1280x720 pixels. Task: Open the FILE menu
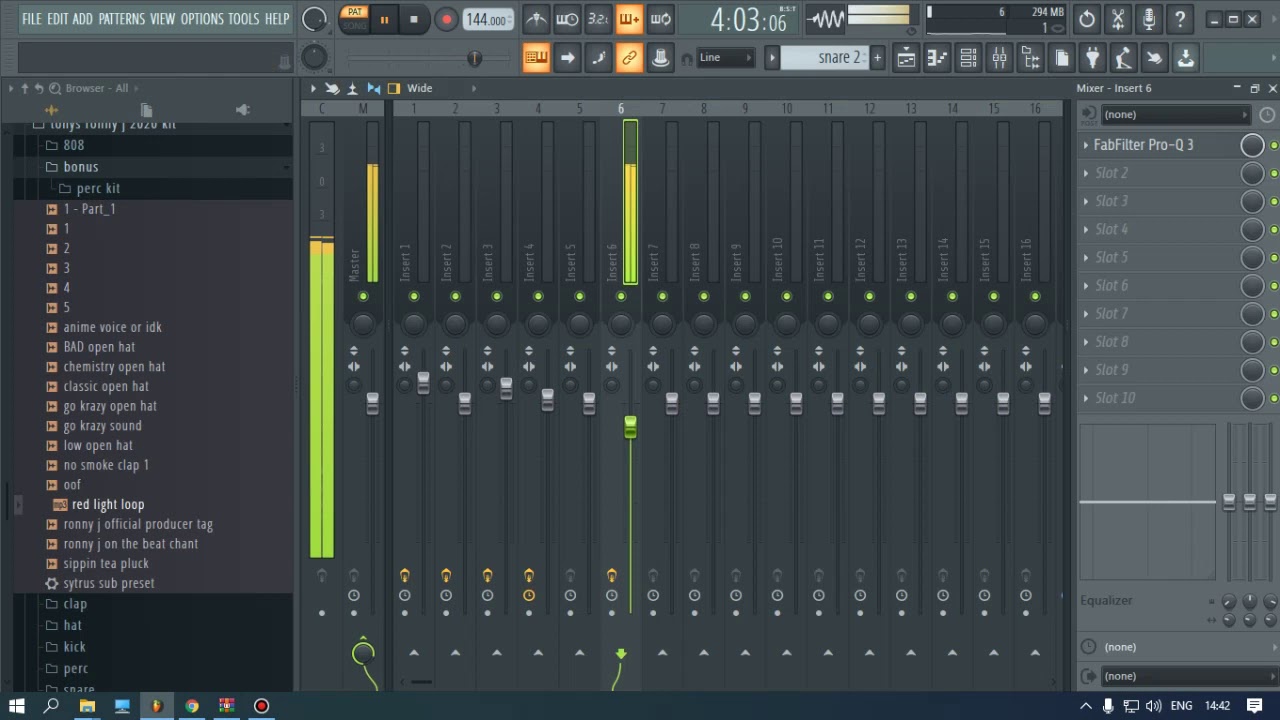coord(32,19)
